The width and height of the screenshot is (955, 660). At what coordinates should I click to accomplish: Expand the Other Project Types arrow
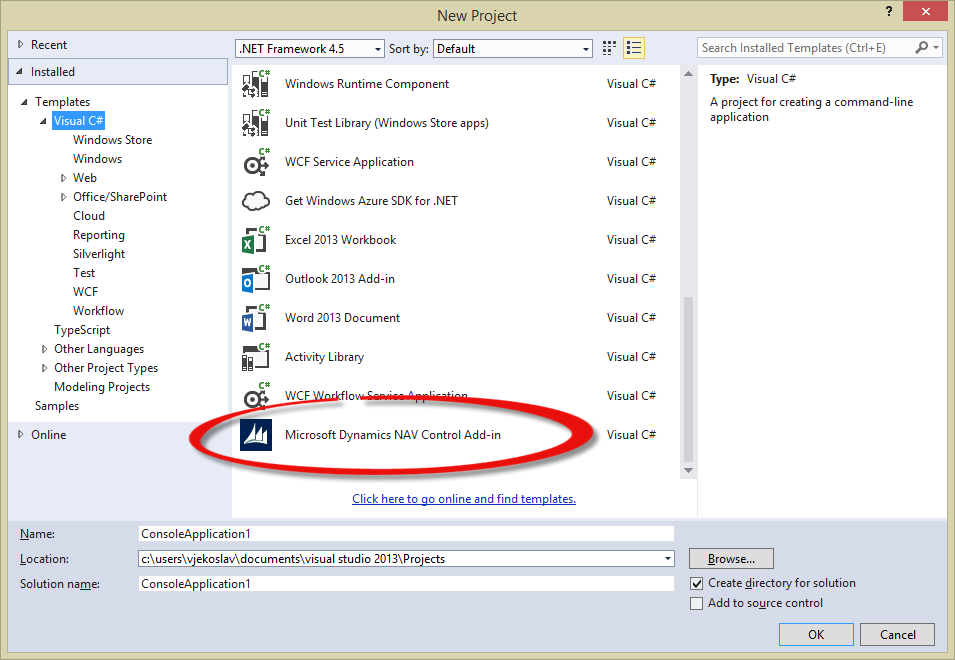pyautogui.click(x=44, y=368)
